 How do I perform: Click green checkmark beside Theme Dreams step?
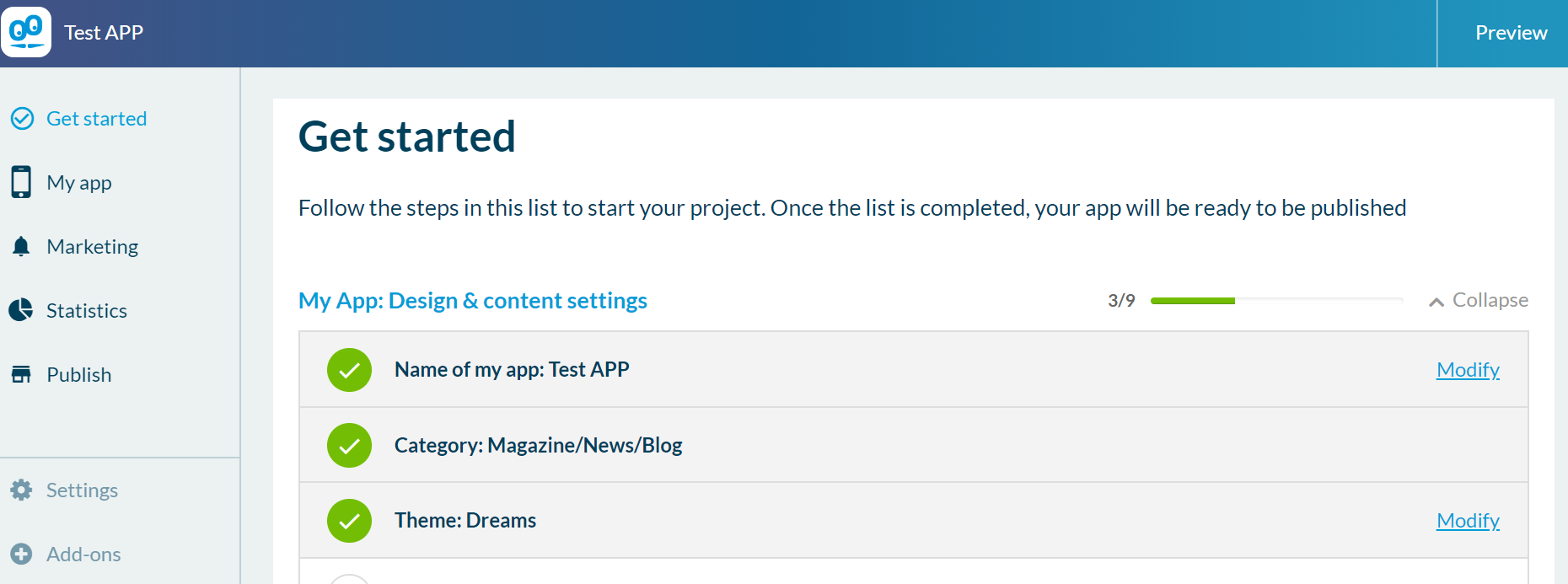349,520
